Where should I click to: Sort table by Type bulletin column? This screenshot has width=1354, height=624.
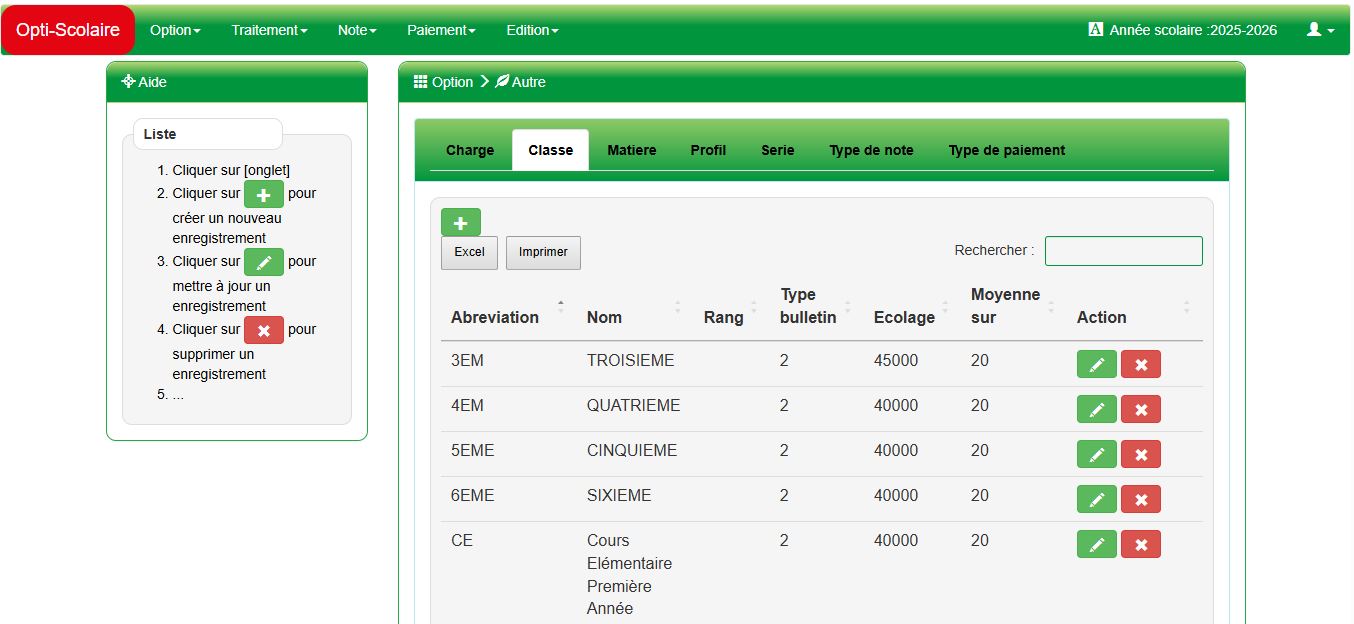817,306
